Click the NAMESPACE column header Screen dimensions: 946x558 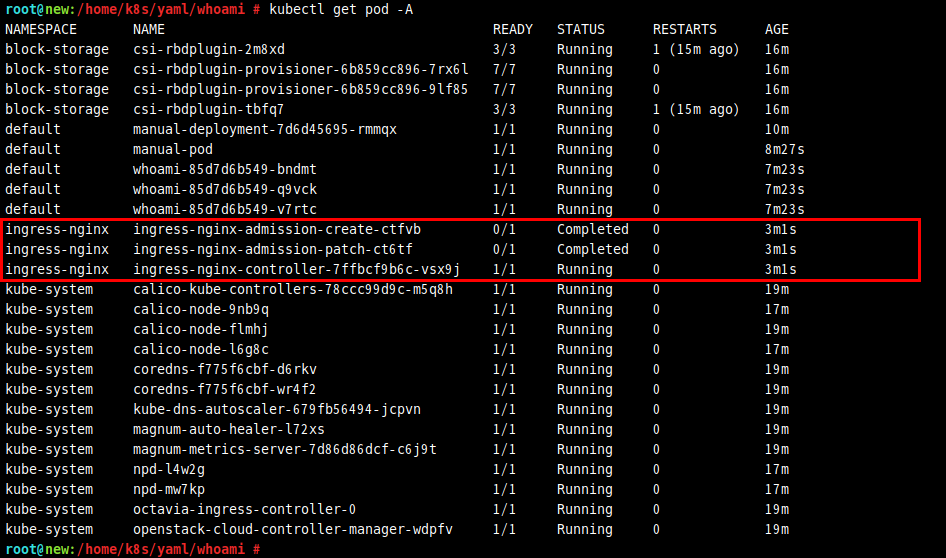pyautogui.click(x=41, y=30)
